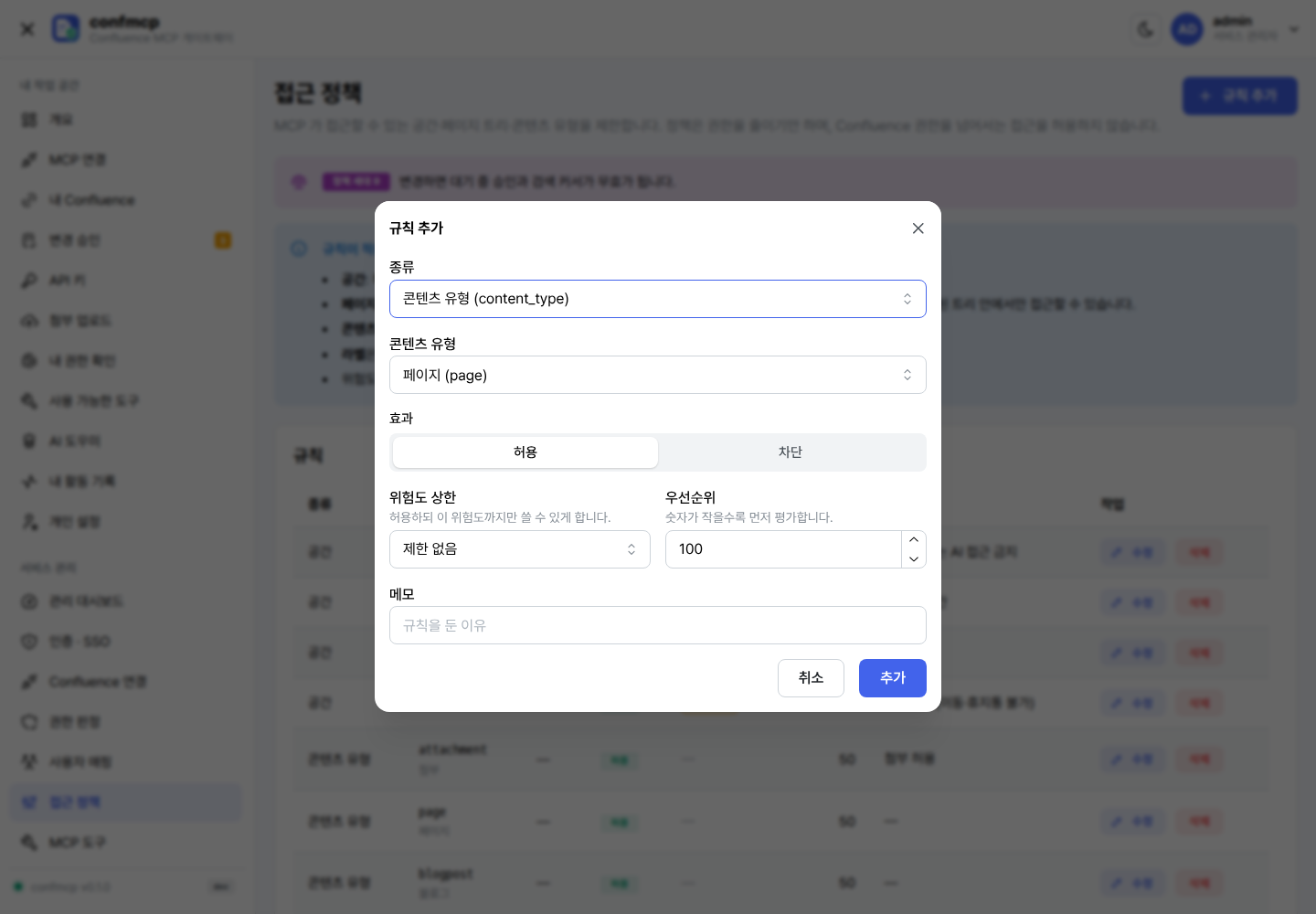The image size is (1316, 914).
Task: Open the 위험도 상한 dropdown showing 제한 없음
Action: click(520, 549)
